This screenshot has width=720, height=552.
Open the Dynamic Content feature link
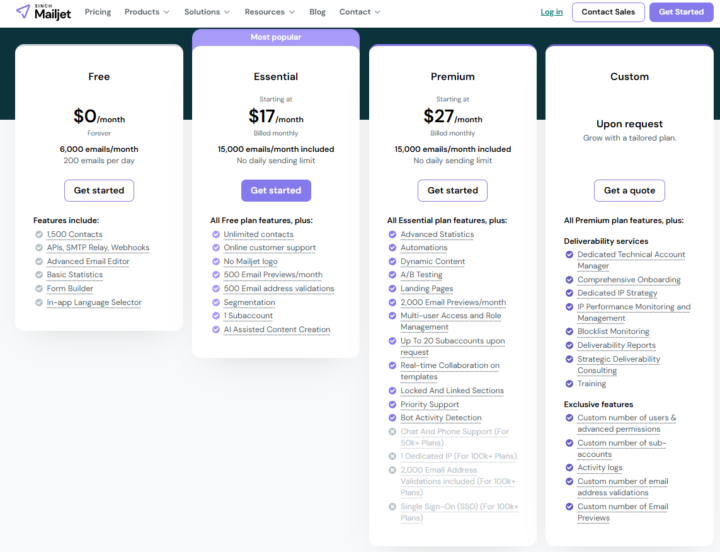tap(433, 261)
